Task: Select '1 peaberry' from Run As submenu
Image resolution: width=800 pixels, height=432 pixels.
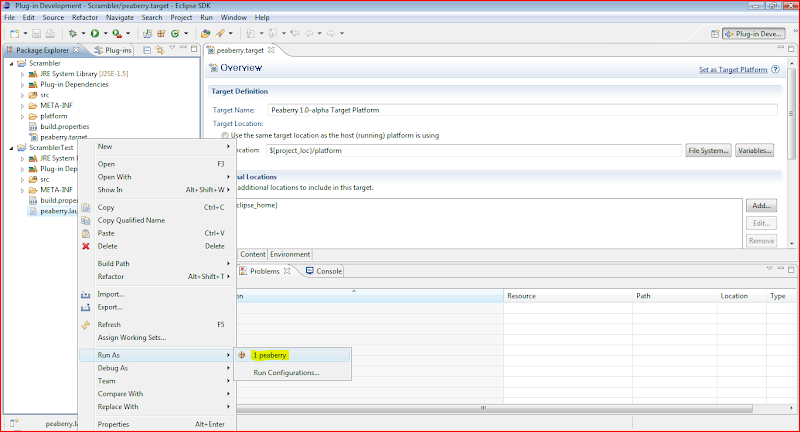Action: point(292,355)
